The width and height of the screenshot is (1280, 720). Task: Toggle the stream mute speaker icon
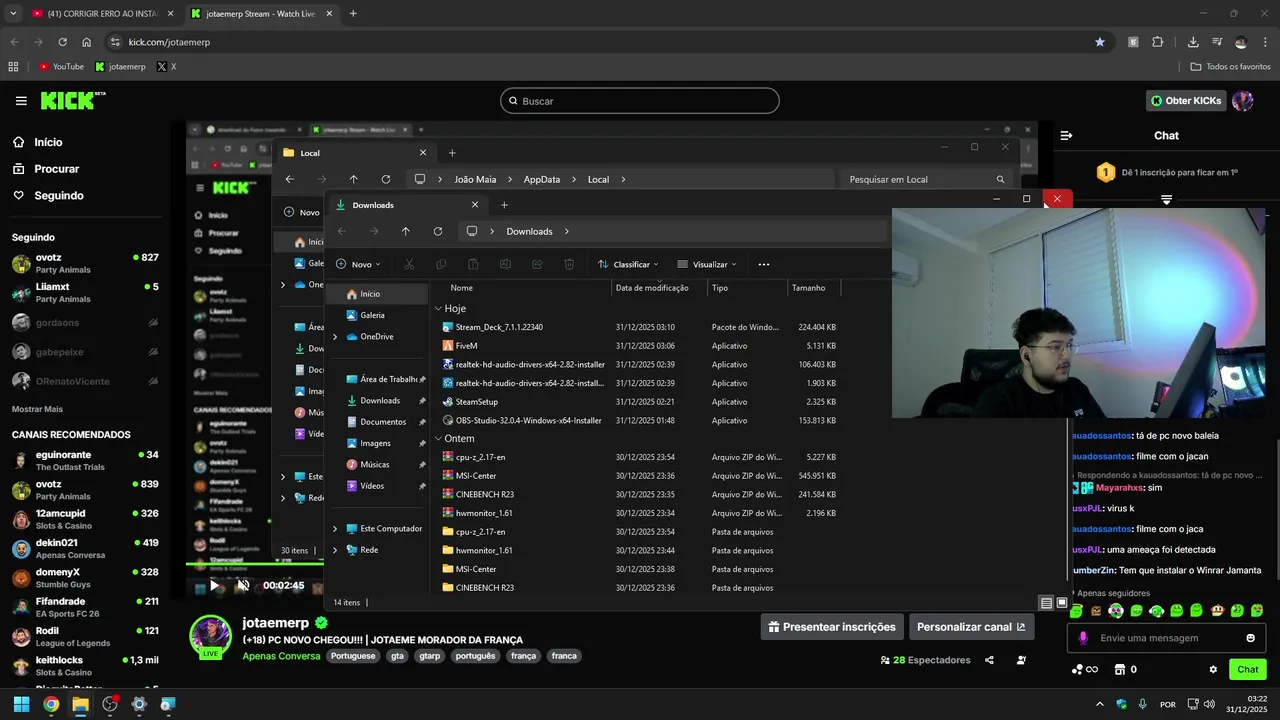pos(243,586)
